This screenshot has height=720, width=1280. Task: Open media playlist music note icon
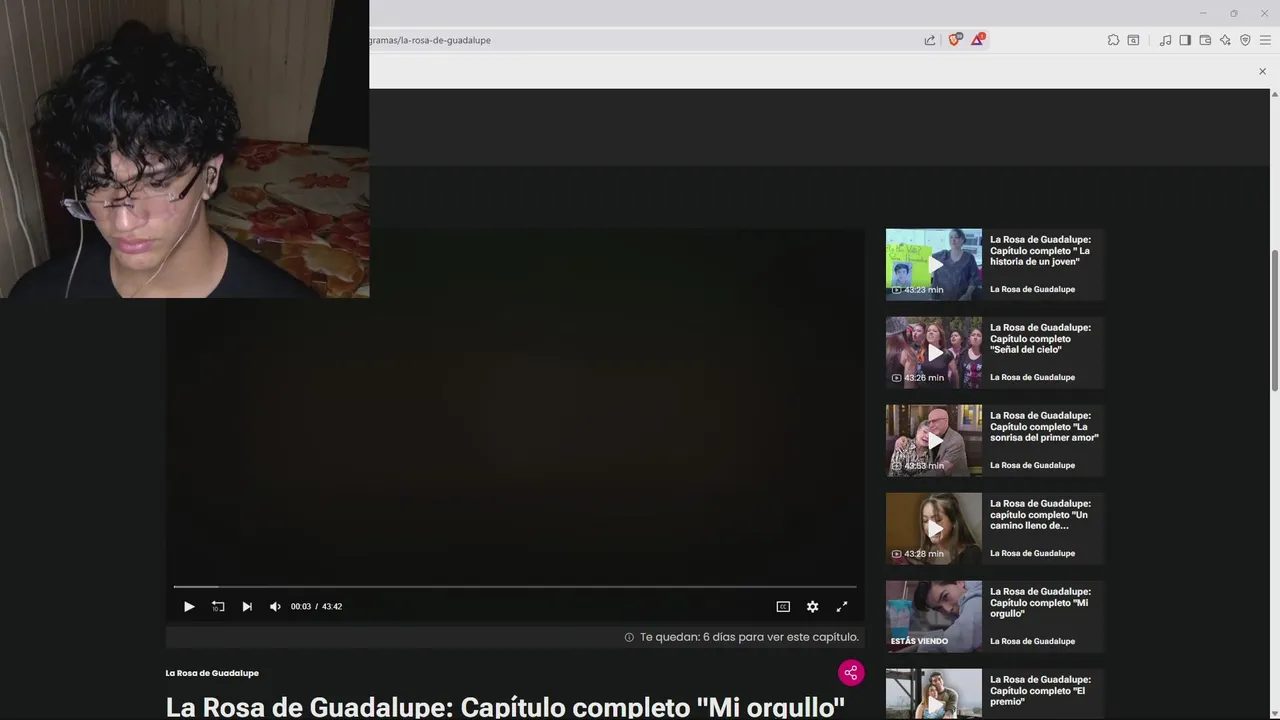[1165, 40]
